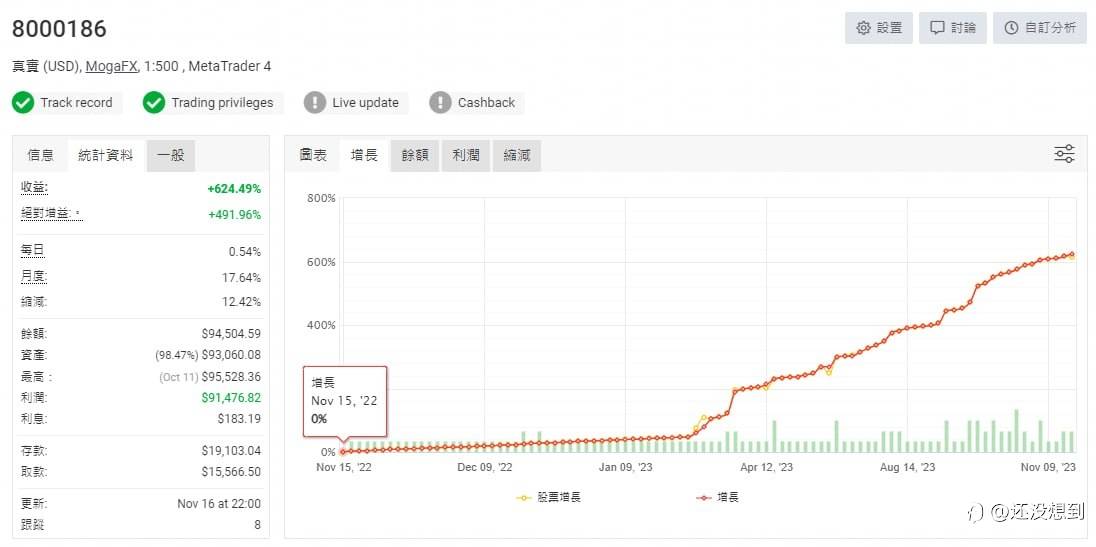Click the Trading privileges green checkmark icon
Screen dimensions: 1096x547
154,103
